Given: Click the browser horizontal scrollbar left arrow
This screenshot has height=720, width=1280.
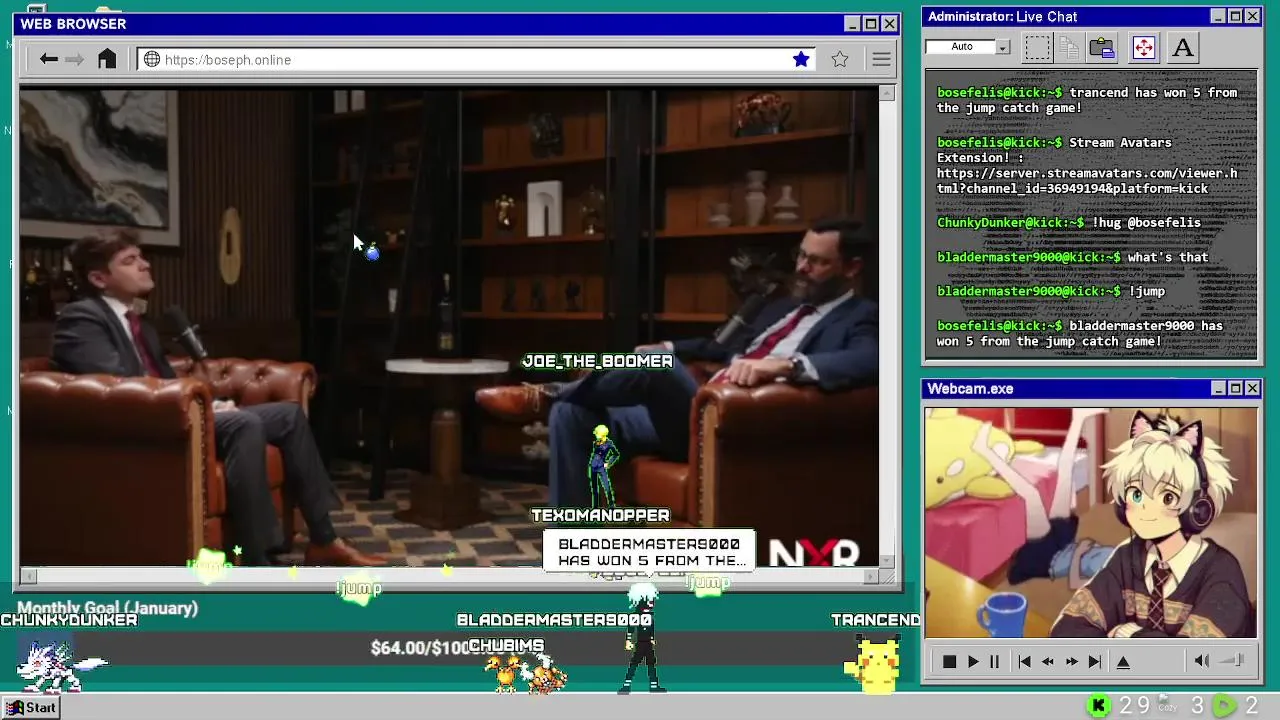Looking at the screenshot, I should (28, 576).
